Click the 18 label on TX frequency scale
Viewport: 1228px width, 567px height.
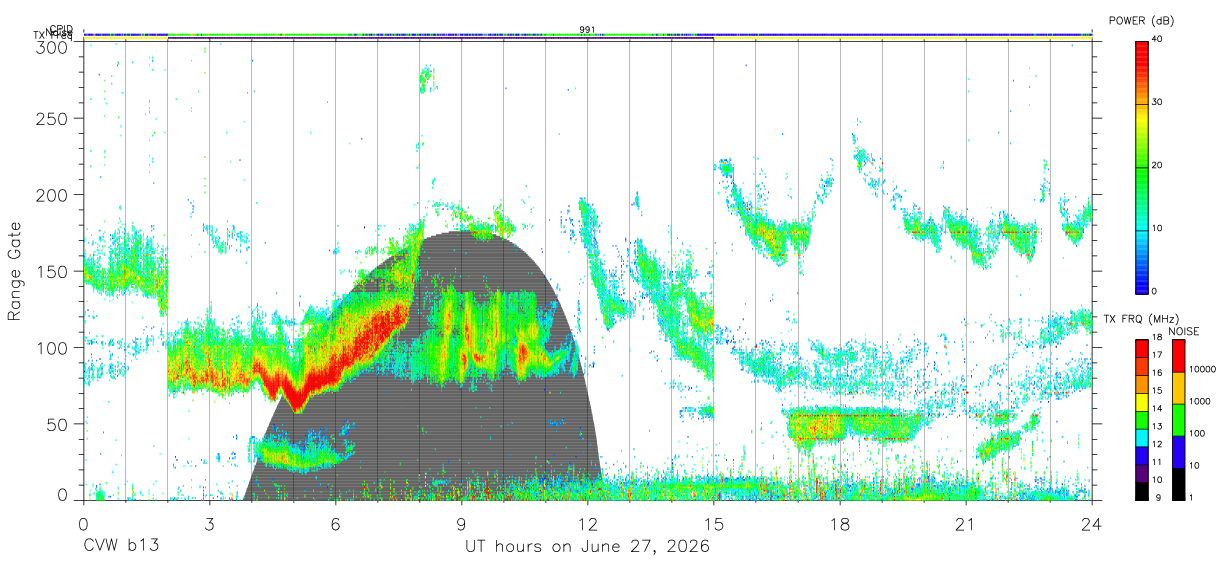point(1156,338)
